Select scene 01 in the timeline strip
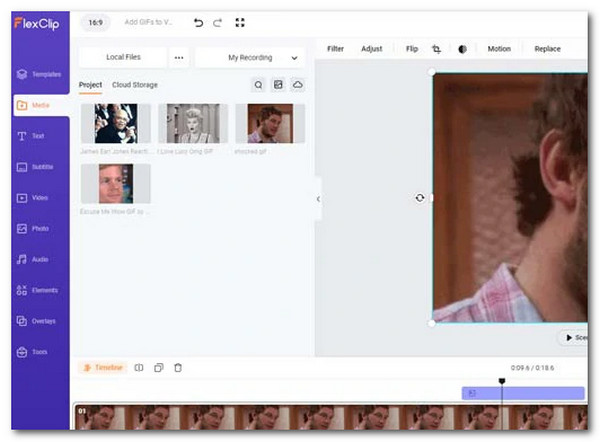This screenshot has height=442, width=600. pos(331,417)
